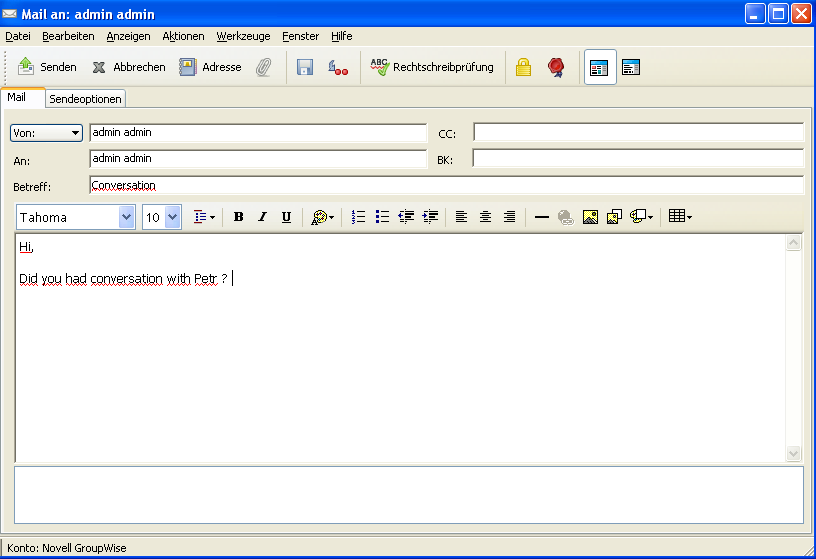The height and width of the screenshot is (559, 816).
Task: Click the grayed hyperlink icon
Action: (x=566, y=217)
